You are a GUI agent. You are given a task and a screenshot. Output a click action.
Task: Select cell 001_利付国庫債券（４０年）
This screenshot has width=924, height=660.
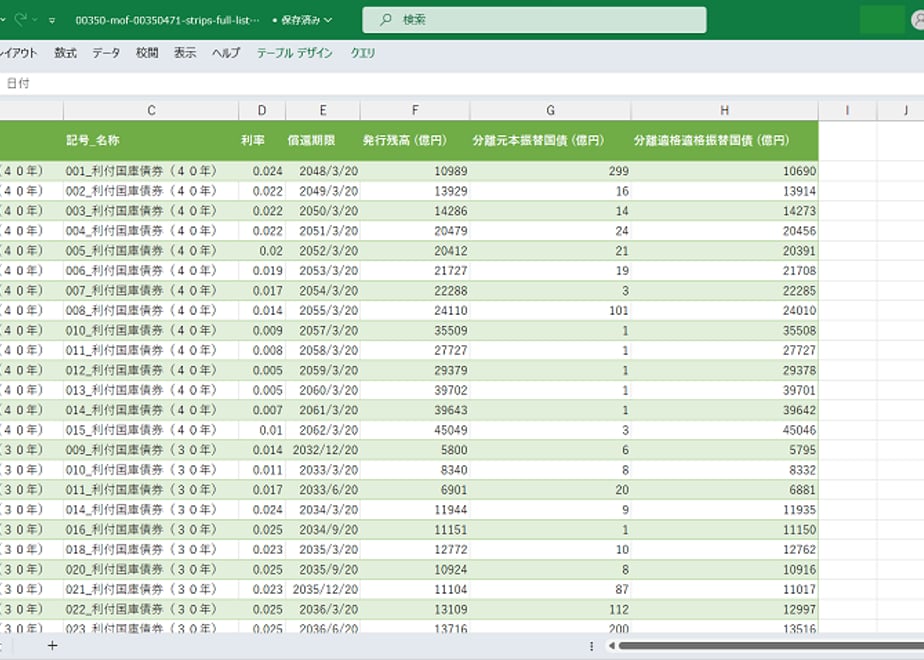pos(151,171)
